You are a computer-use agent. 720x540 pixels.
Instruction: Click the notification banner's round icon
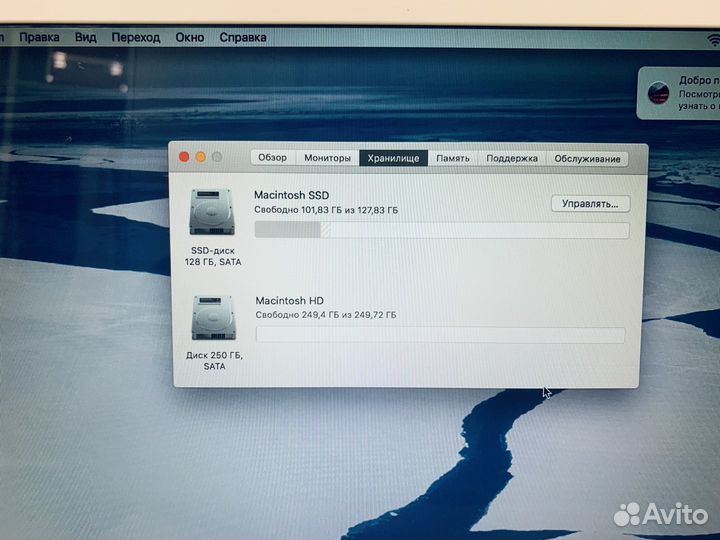pos(658,93)
